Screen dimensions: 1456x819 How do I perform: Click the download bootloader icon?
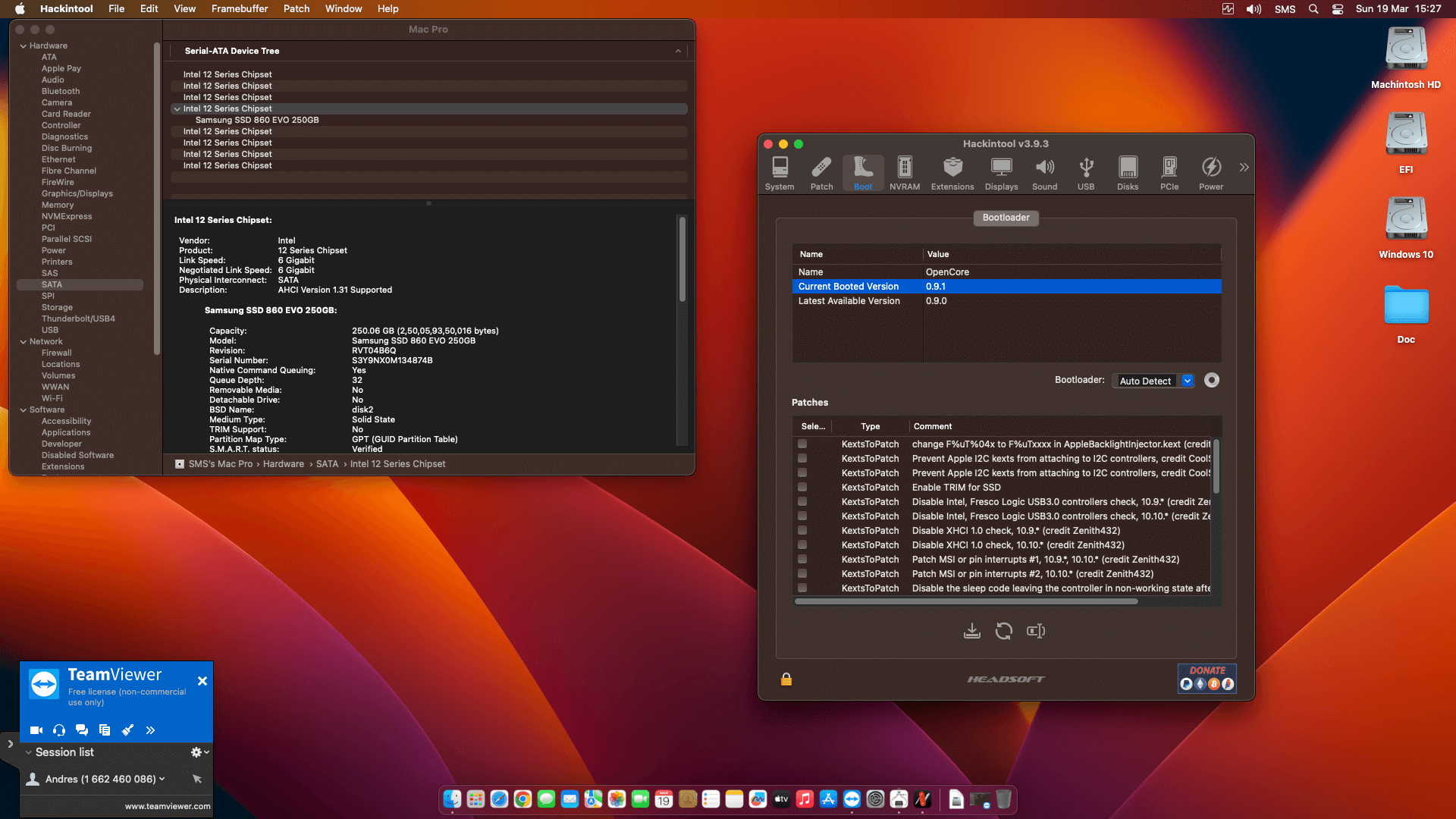tap(971, 631)
